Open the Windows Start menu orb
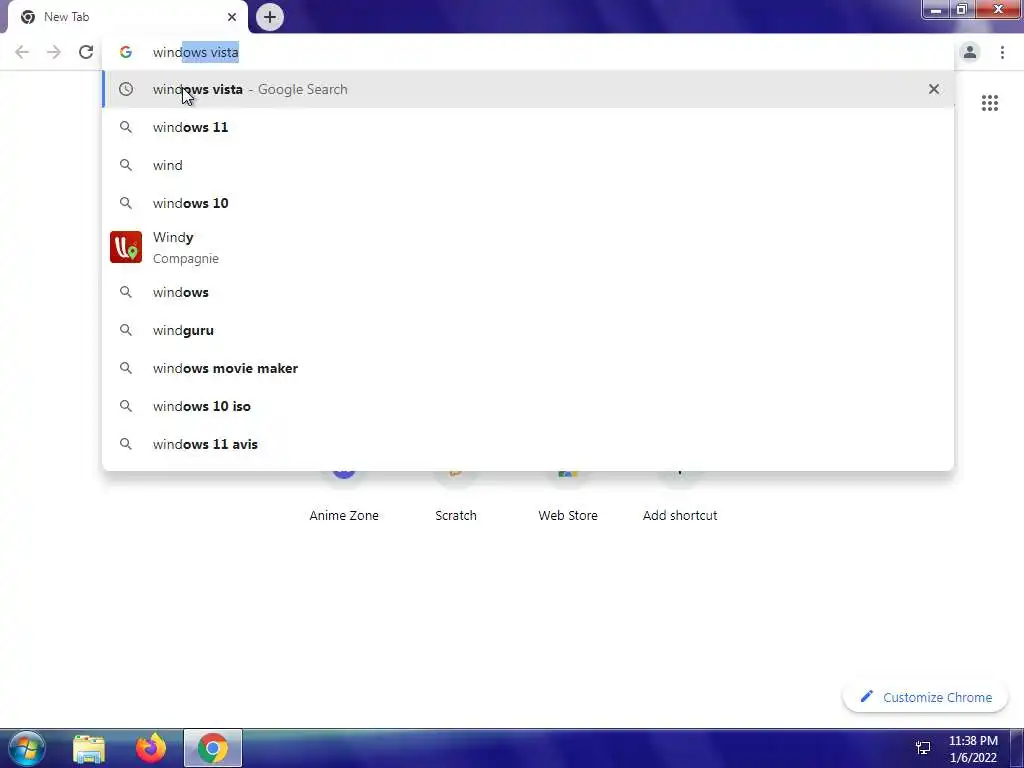1024x768 pixels. pyautogui.click(x=26, y=748)
